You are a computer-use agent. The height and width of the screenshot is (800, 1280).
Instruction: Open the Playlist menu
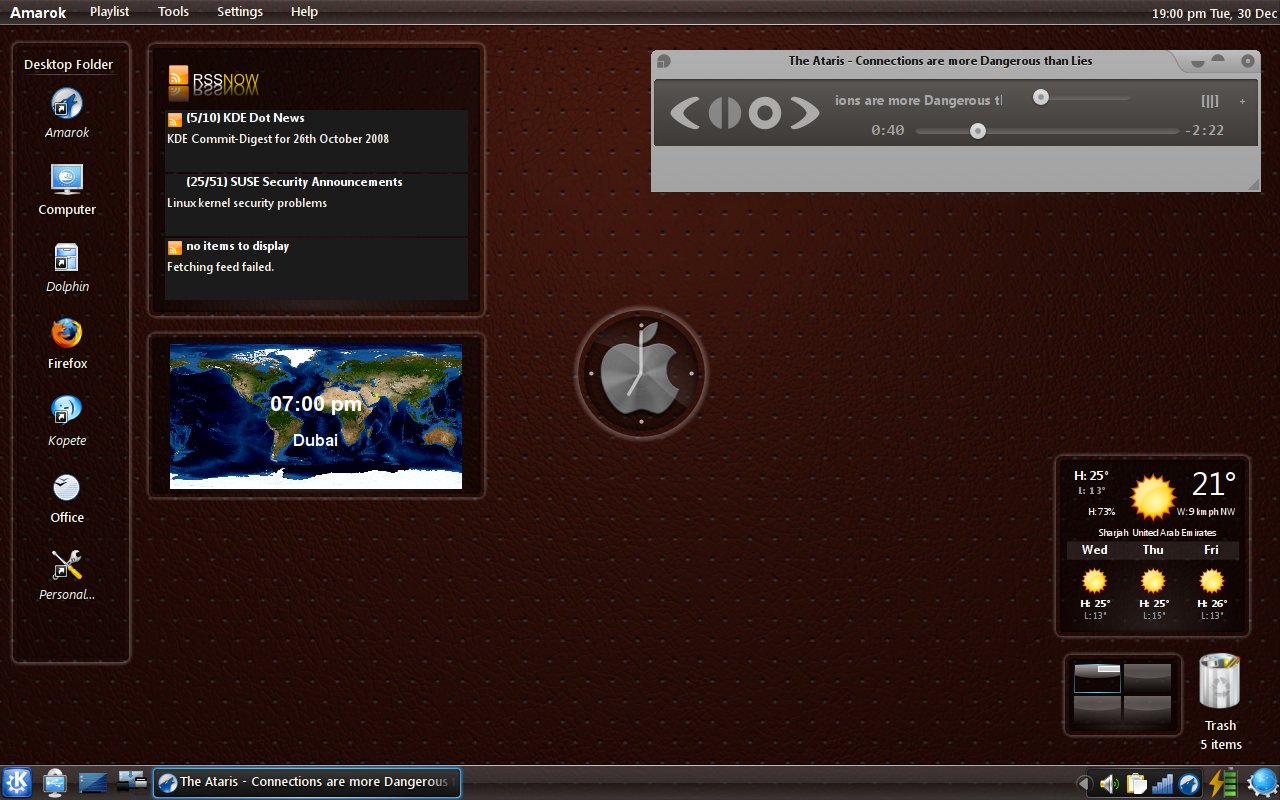click(x=109, y=12)
